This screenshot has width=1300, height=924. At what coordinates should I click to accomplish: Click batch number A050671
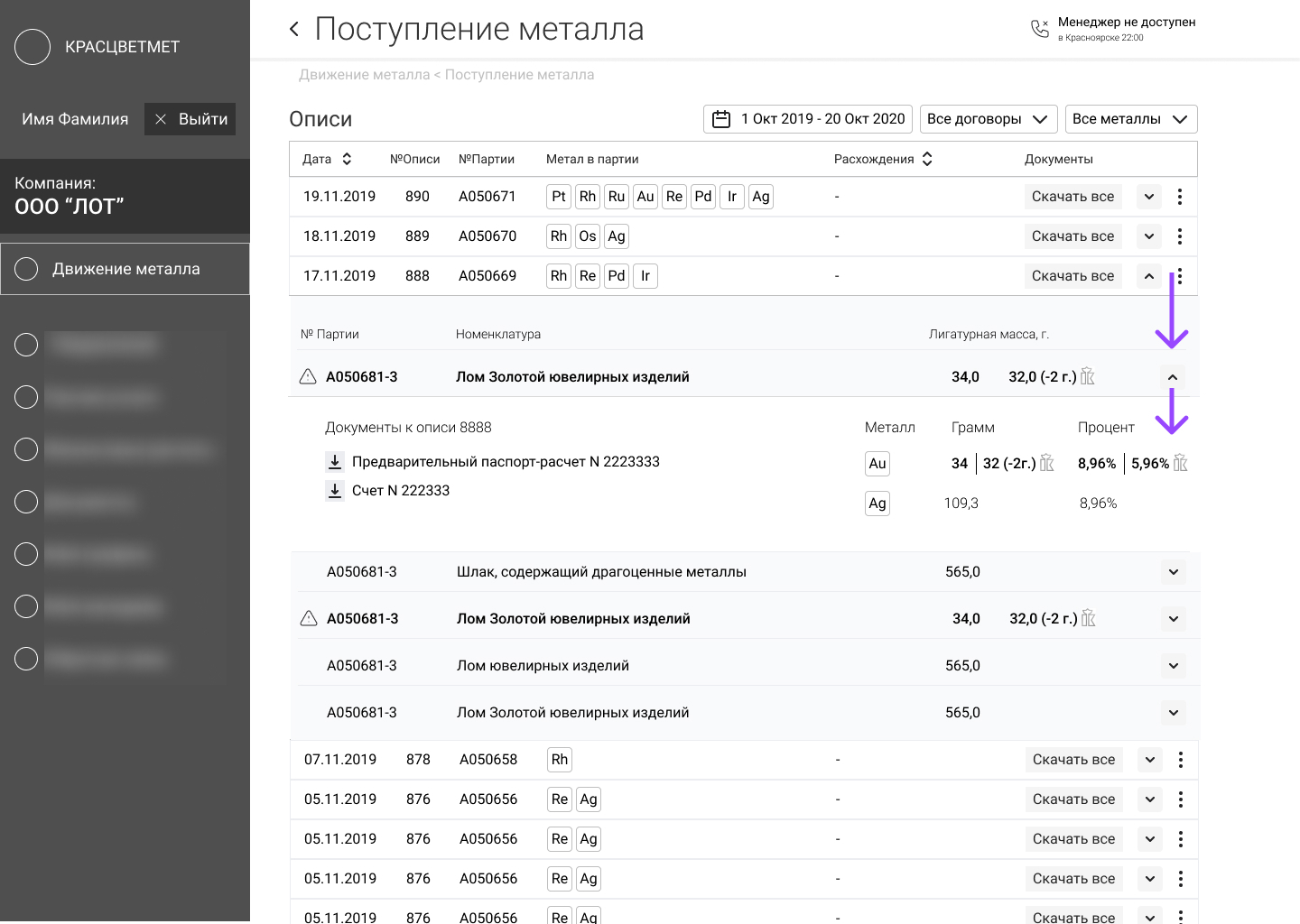tap(487, 197)
